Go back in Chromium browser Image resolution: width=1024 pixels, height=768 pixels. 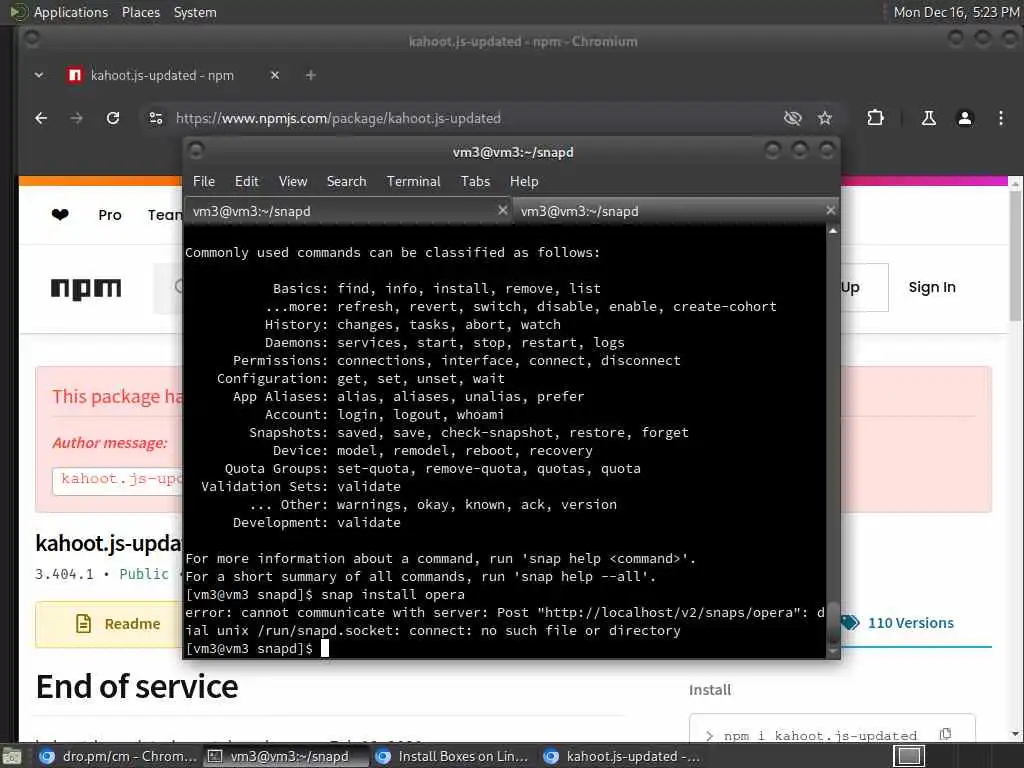pyautogui.click(x=41, y=118)
